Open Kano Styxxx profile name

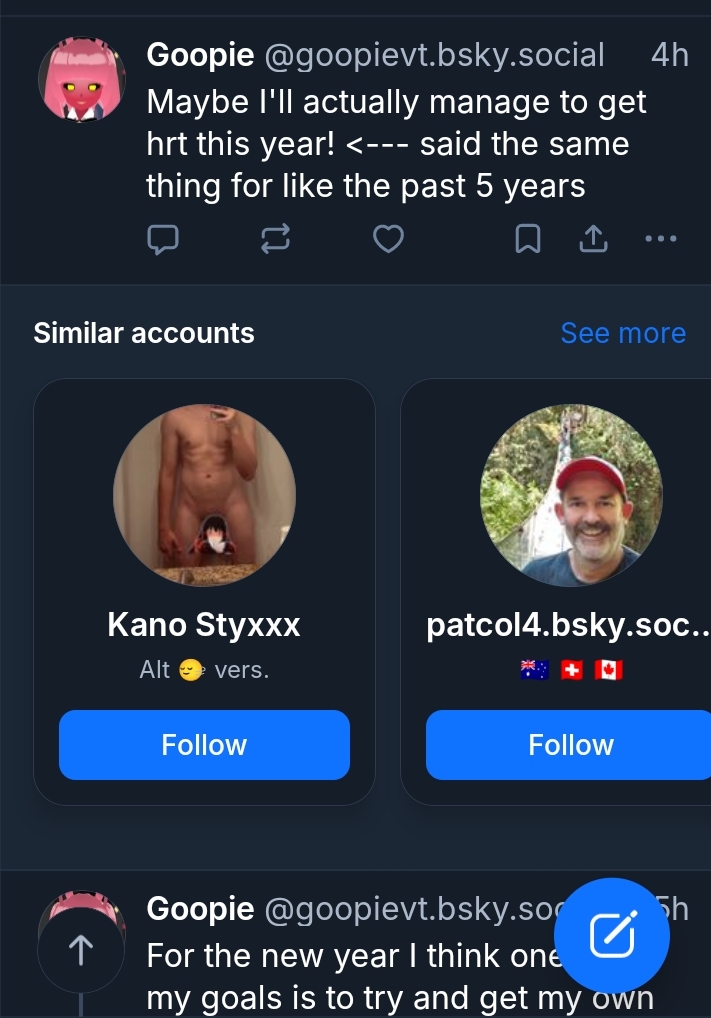pos(204,626)
